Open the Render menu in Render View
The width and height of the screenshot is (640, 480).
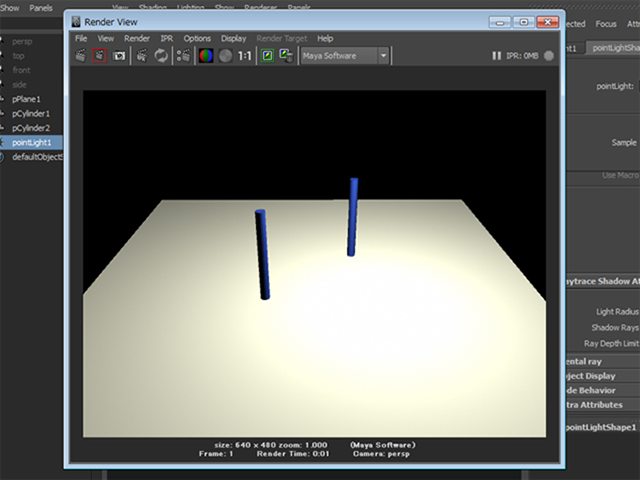pyautogui.click(x=137, y=38)
